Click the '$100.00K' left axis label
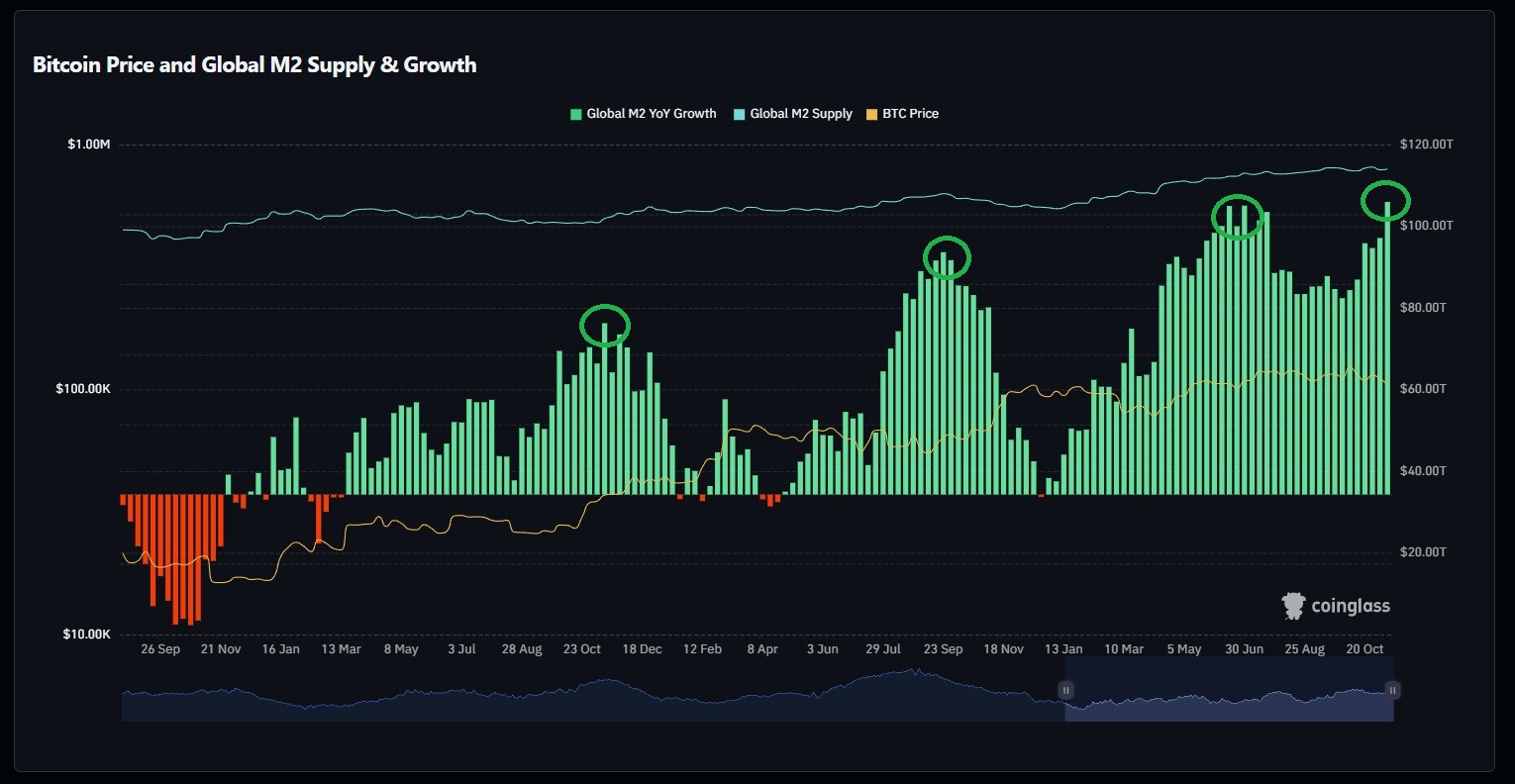The height and width of the screenshot is (784, 1515). tap(83, 389)
